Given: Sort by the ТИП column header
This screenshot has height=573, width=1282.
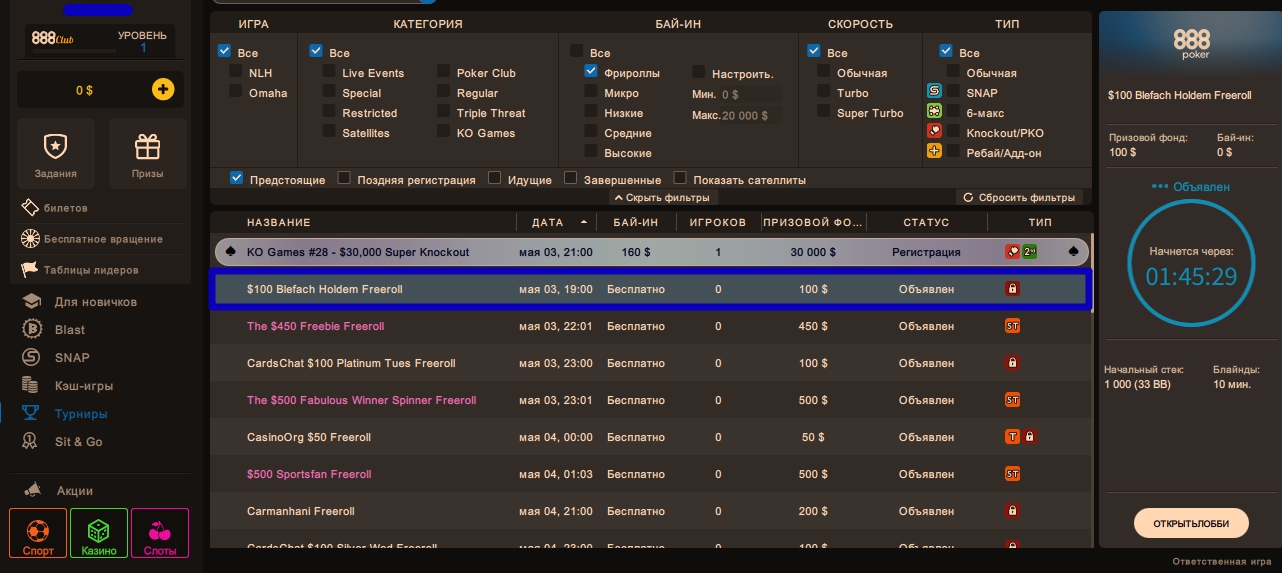Looking at the screenshot, I should click(x=1040, y=222).
